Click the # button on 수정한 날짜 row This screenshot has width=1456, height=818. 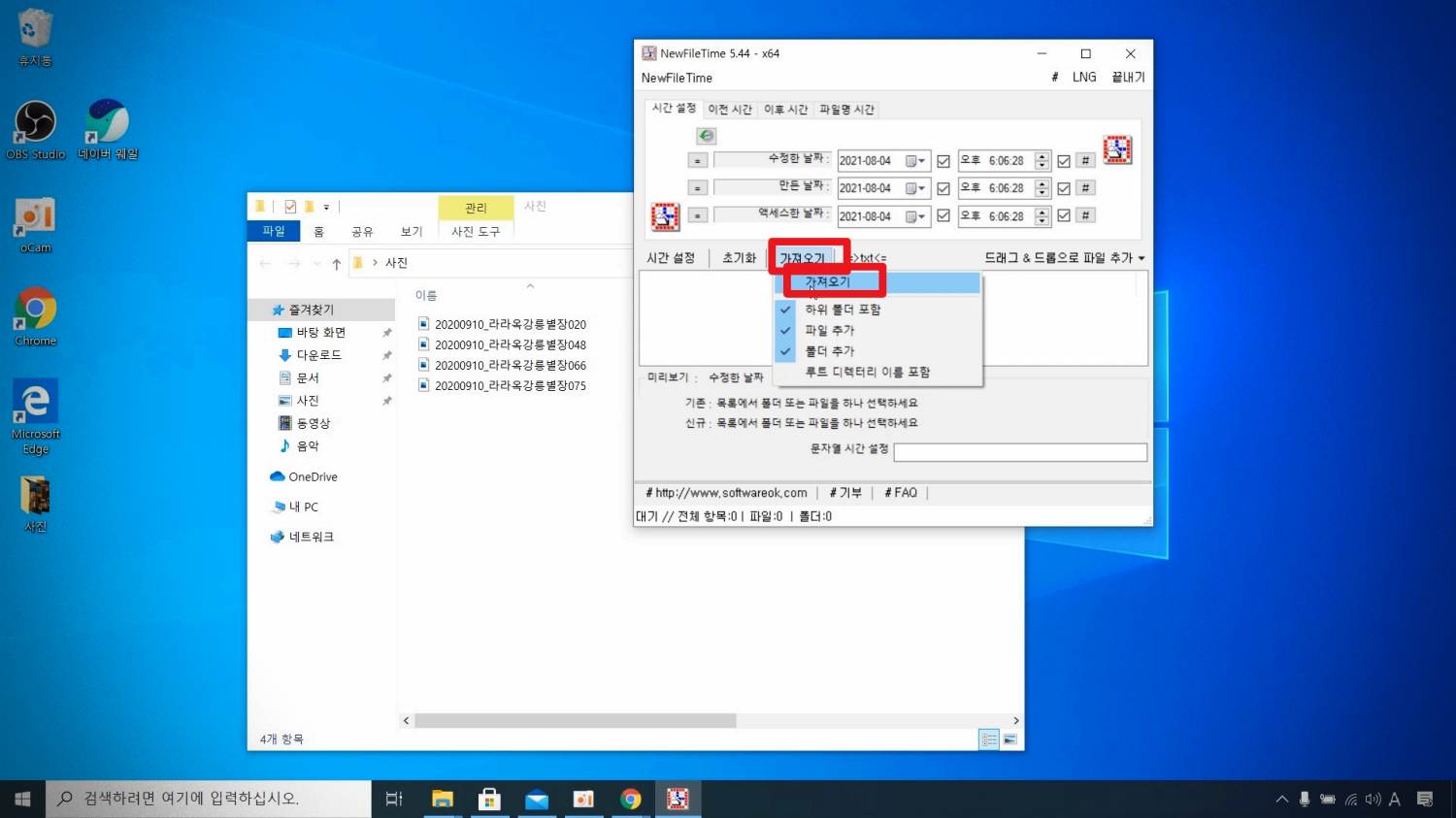pyautogui.click(x=1085, y=161)
